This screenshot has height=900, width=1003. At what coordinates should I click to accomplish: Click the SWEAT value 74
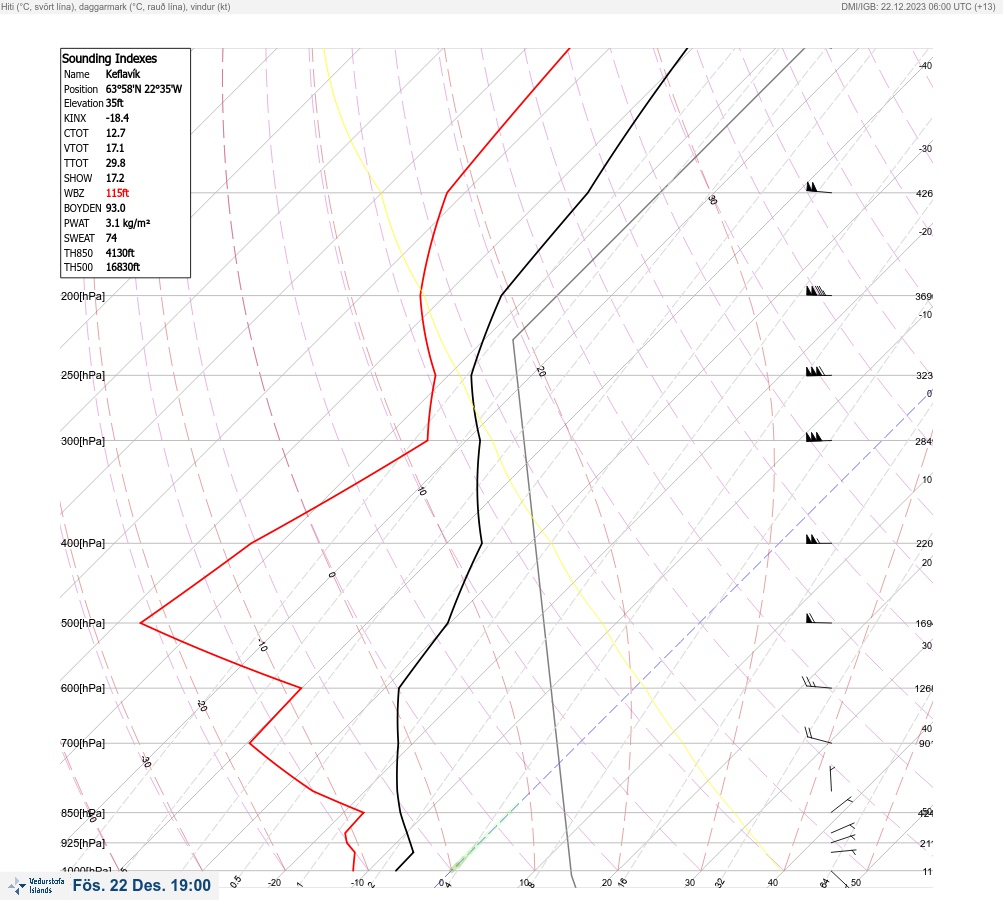[111, 237]
